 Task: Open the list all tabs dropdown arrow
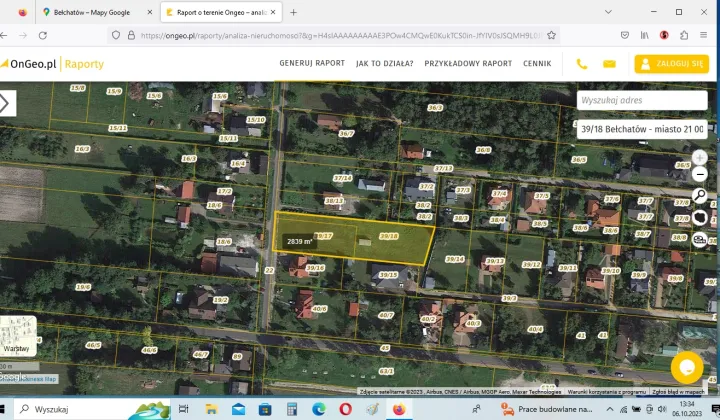click(608, 12)
